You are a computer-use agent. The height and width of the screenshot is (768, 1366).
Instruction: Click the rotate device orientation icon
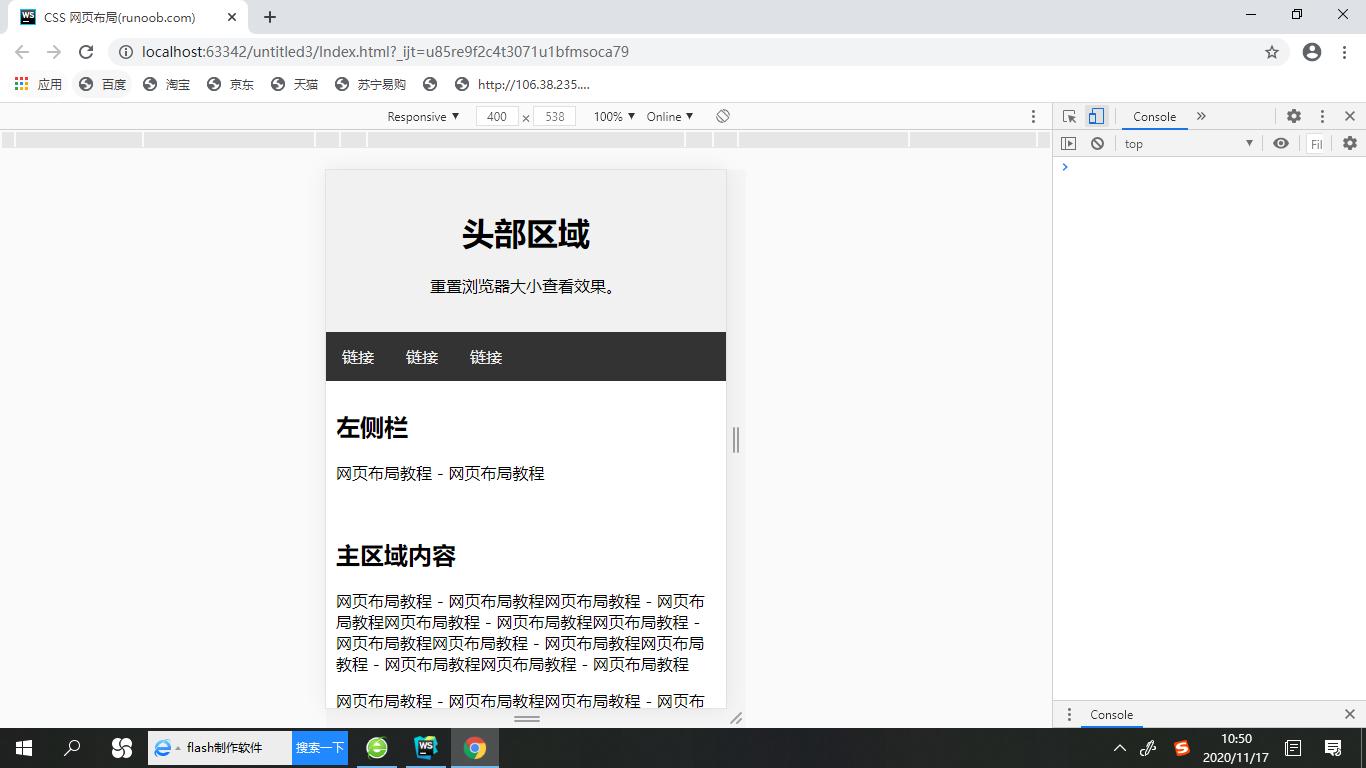(x=723, y=116)
